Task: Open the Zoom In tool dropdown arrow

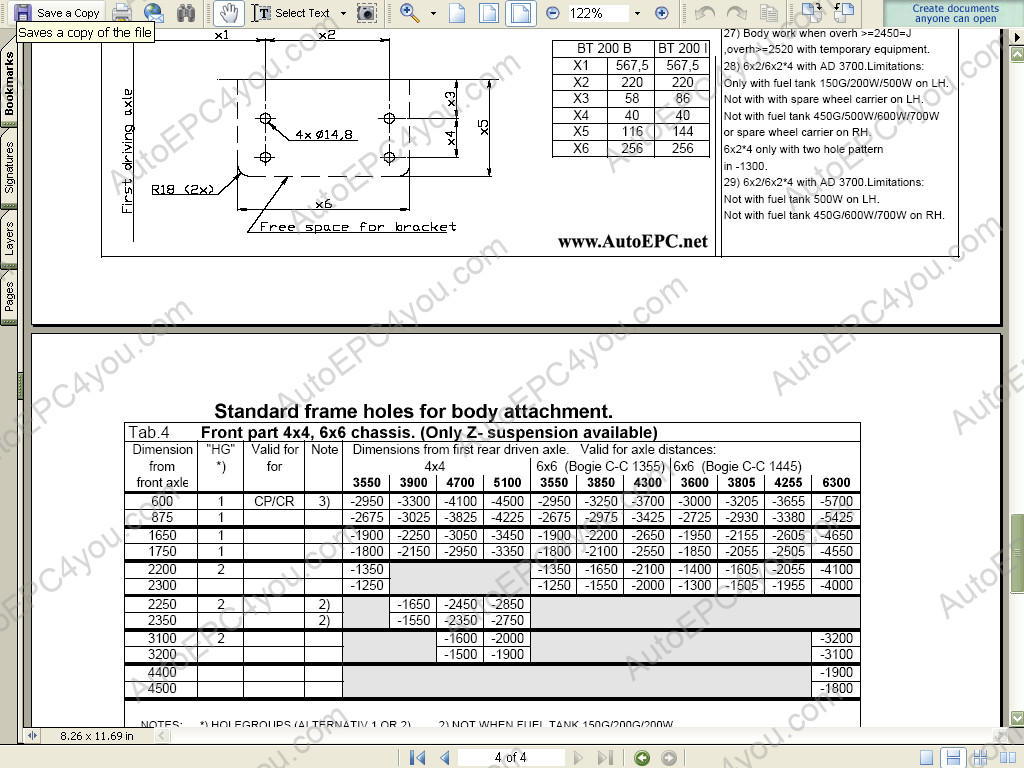Action: pyautogui.click(x=433, y=13)
